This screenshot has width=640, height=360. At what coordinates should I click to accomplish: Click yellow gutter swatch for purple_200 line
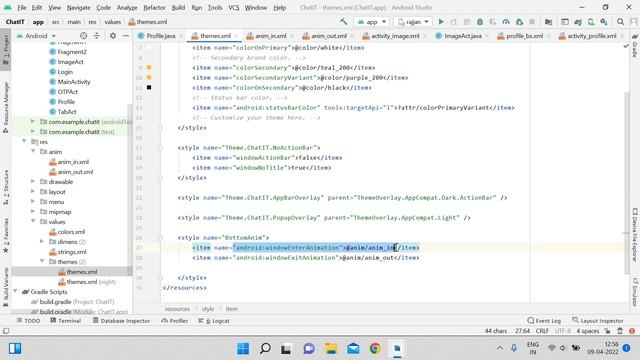coord(149,78)
